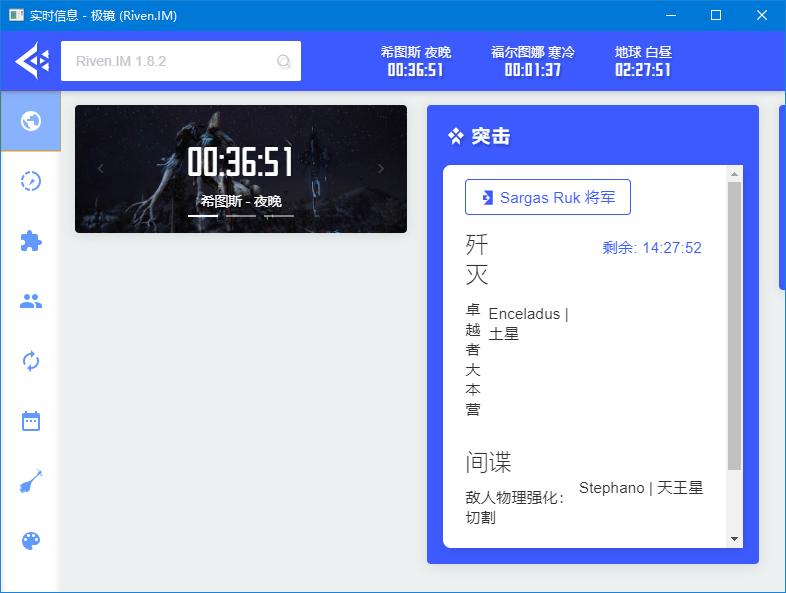The width and height of the screenshot is (786, 593).
Task: Click the 福尔图娜 寒冷 timer in header
Action: tap(532, 61)
